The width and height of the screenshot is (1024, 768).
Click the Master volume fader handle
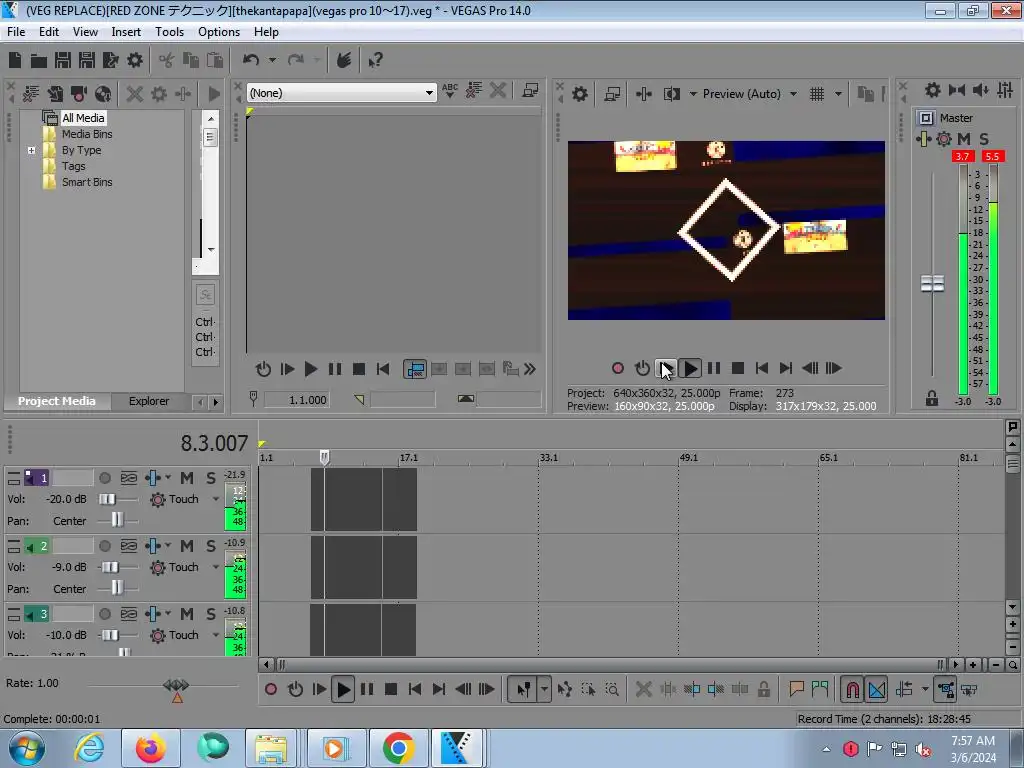pyautogui.click(x=932, y=283)
